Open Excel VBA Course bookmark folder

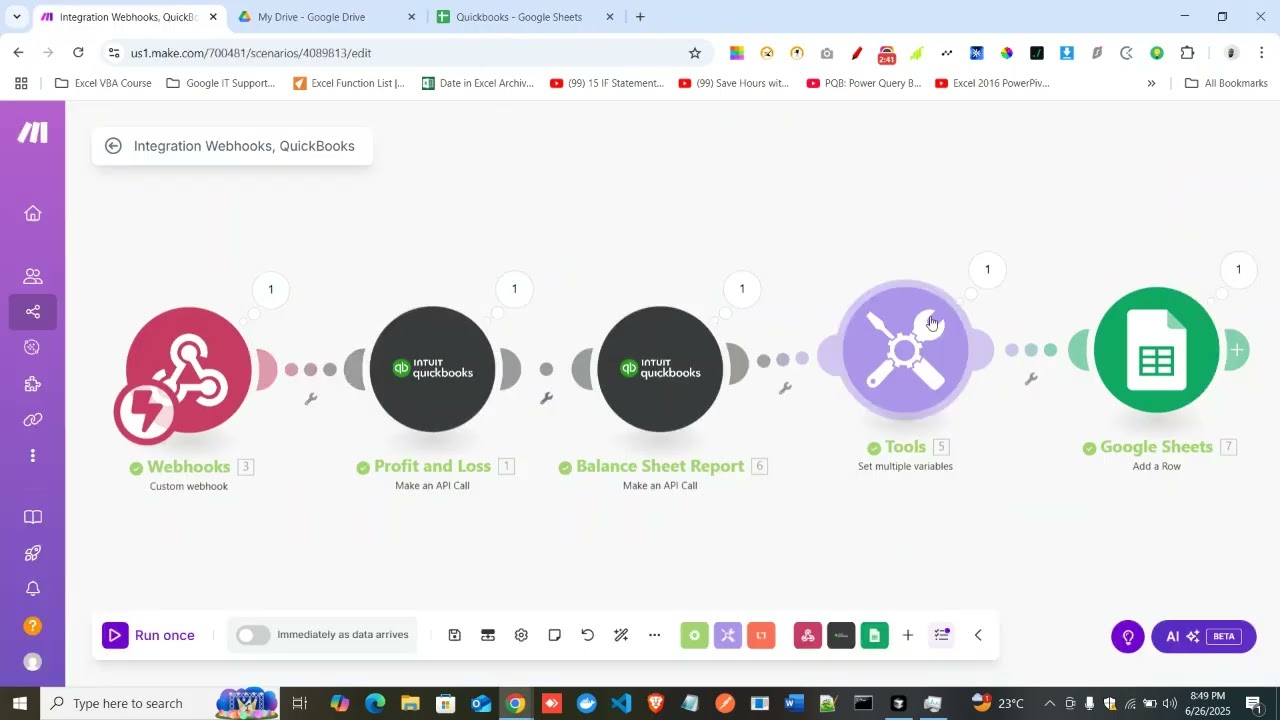coord(103,83)
